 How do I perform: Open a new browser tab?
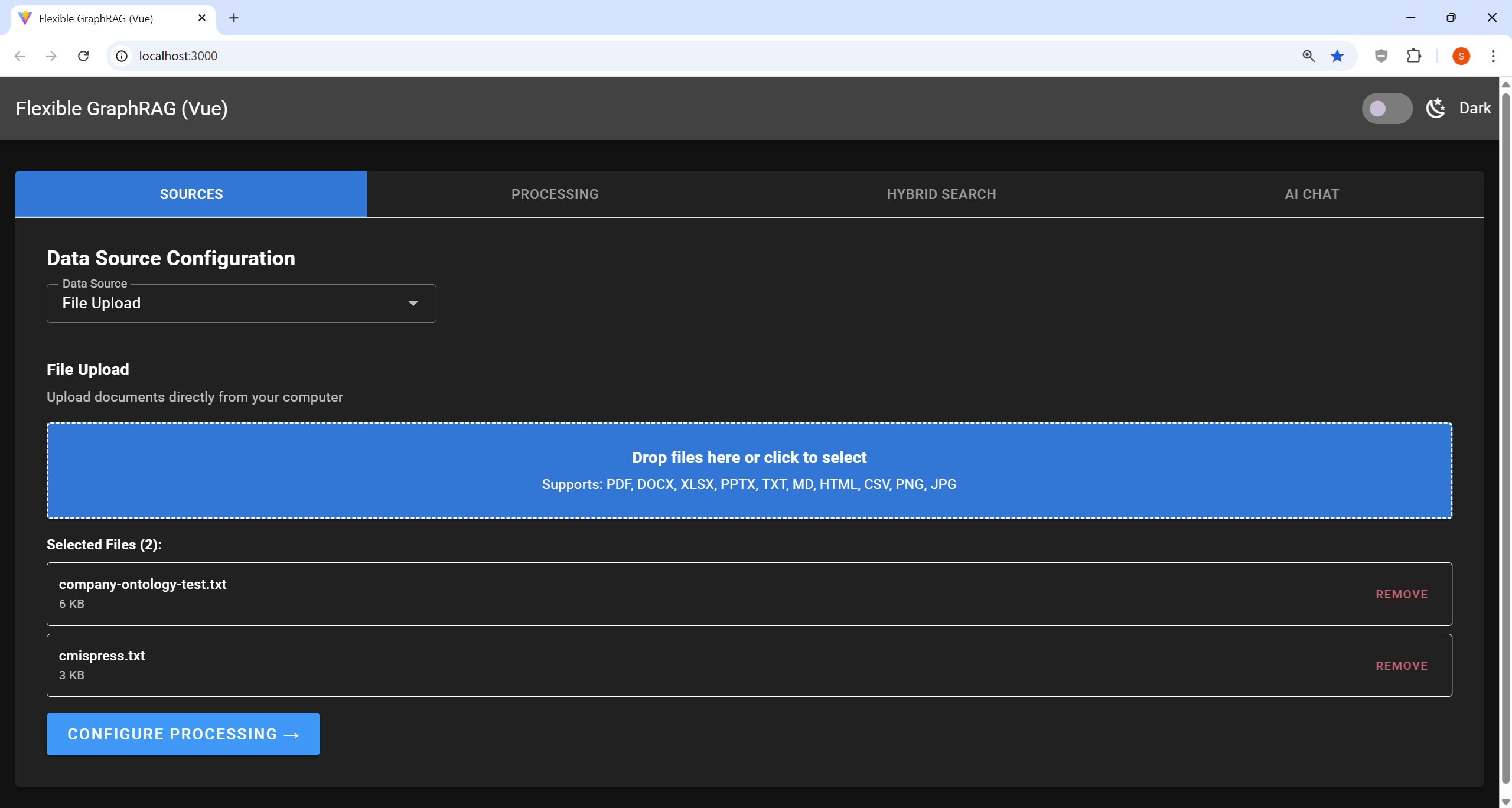(x=234, y=18)
